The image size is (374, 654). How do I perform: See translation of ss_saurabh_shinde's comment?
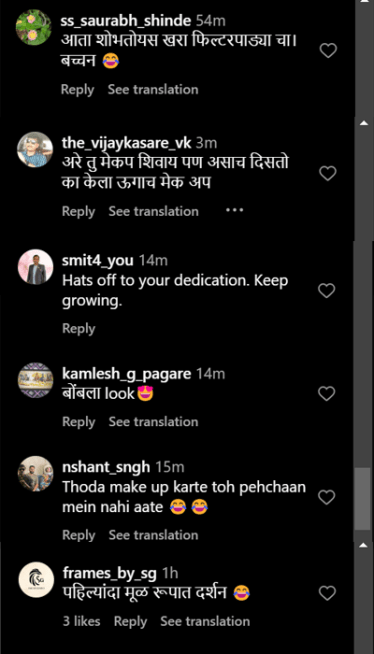pyautogui.click(x=153, y=89)
